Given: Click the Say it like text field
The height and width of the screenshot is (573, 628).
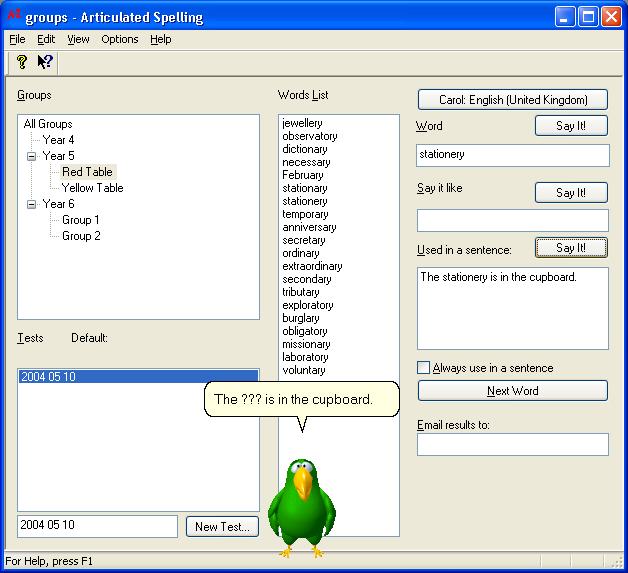Looking at the screenshot, I should click(512, 221).
